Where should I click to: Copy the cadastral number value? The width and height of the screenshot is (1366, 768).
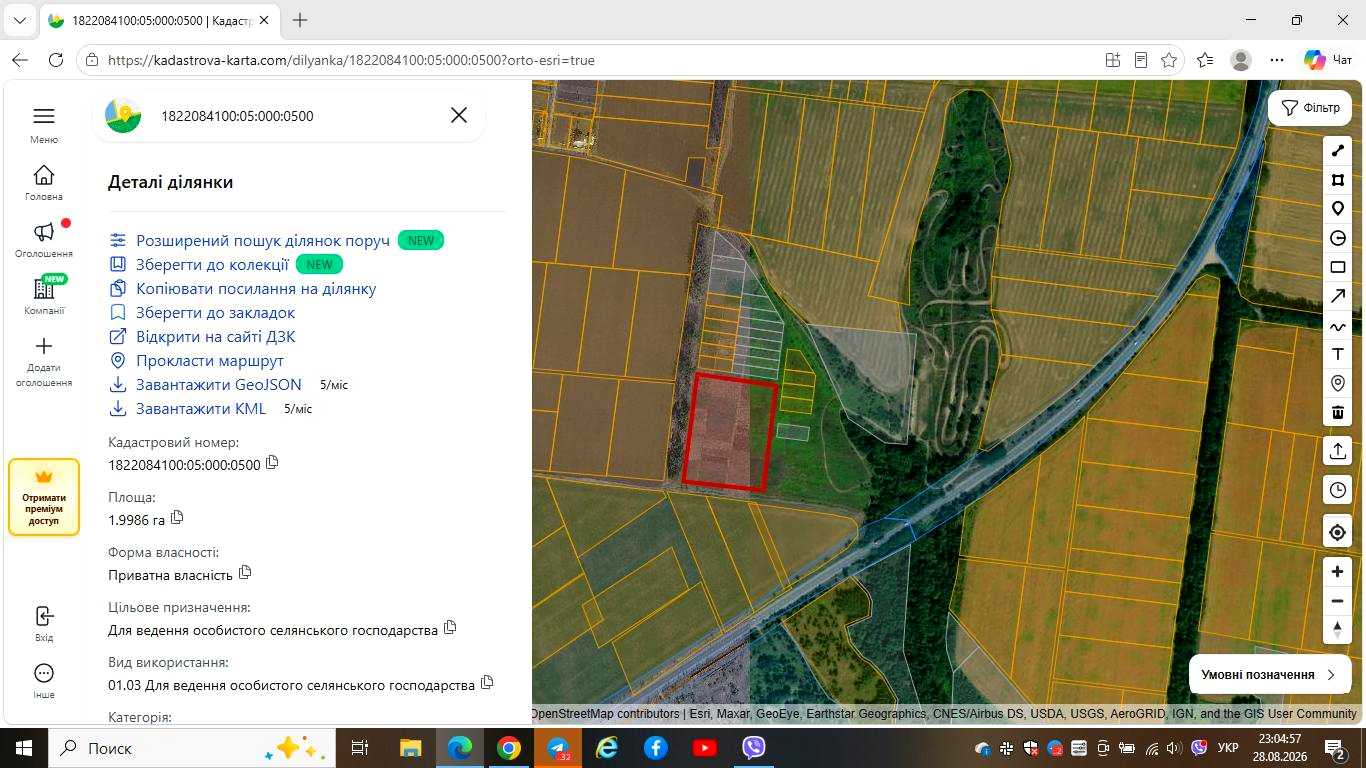[272, 463]
